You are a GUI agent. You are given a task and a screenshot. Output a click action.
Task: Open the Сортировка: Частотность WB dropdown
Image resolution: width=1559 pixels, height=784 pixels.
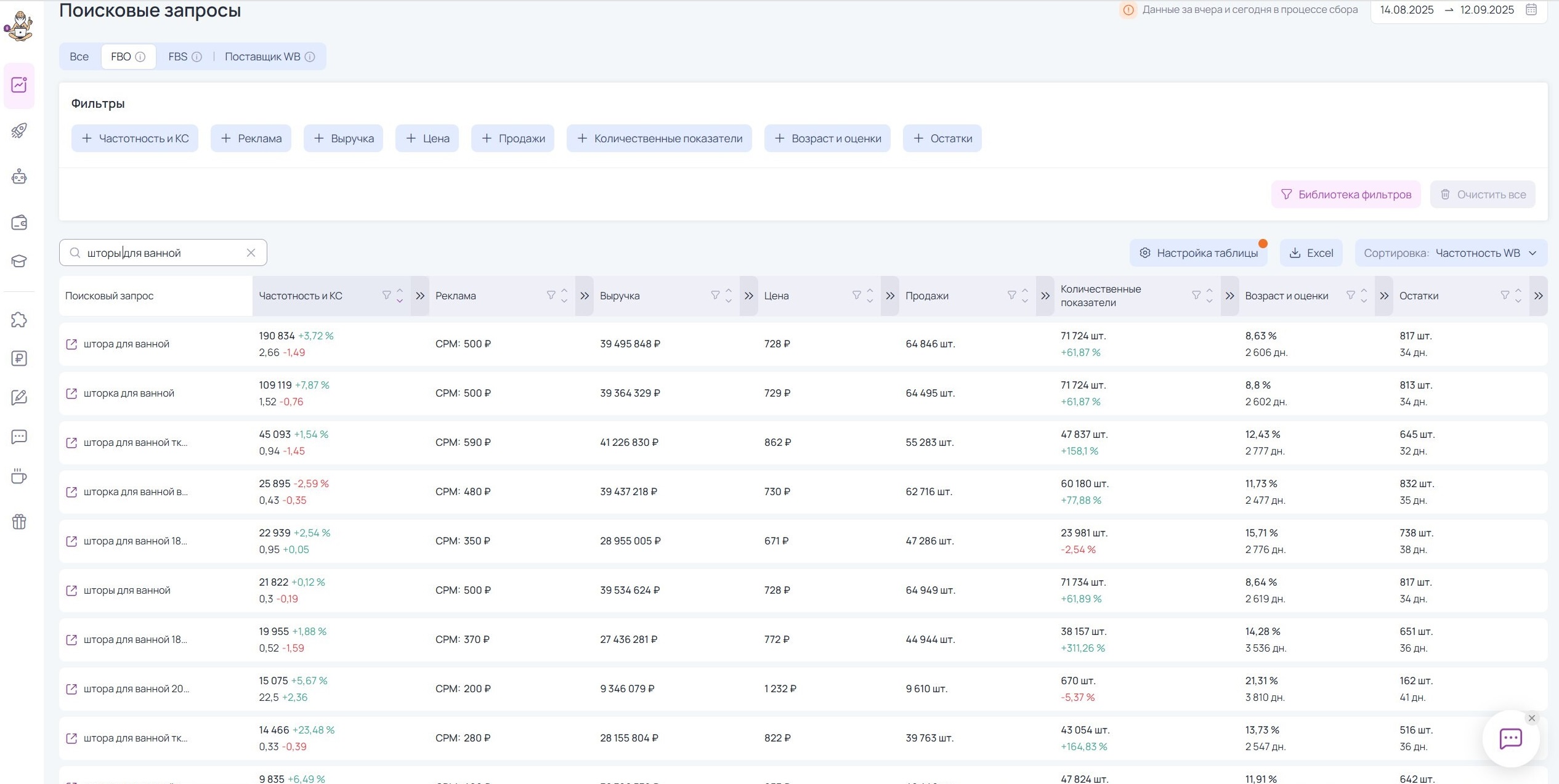(1451, 253)
